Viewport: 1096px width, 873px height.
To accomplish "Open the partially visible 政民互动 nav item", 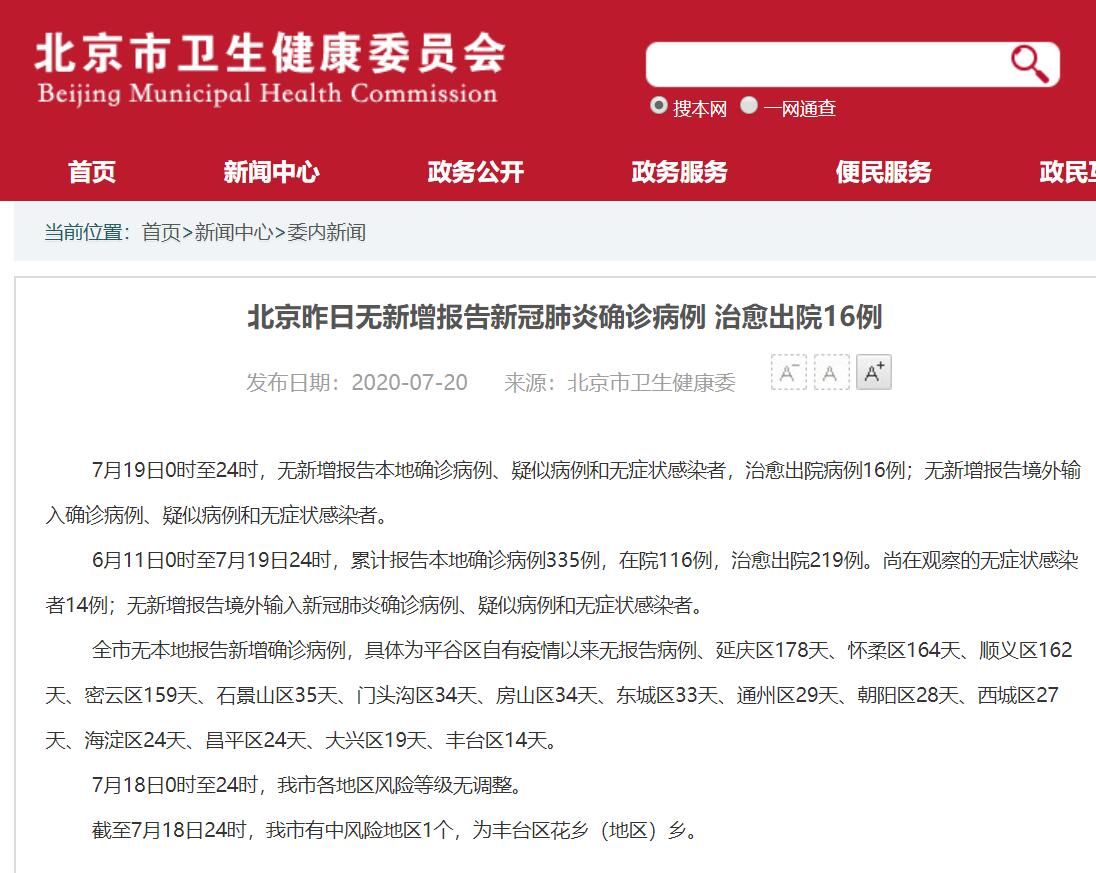I will (1066, 172).
